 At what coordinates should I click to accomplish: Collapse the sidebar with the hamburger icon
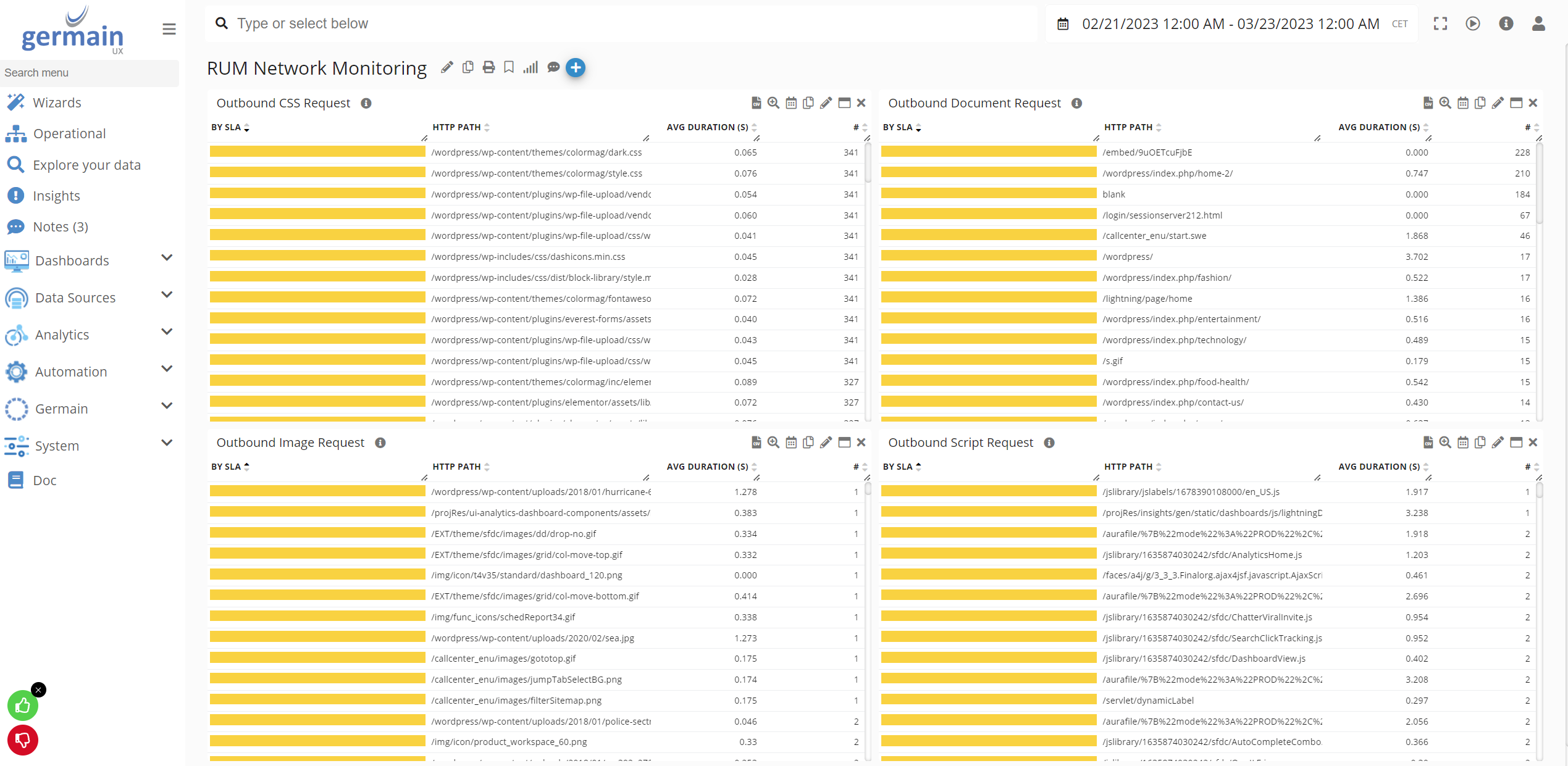pos(169,28)
